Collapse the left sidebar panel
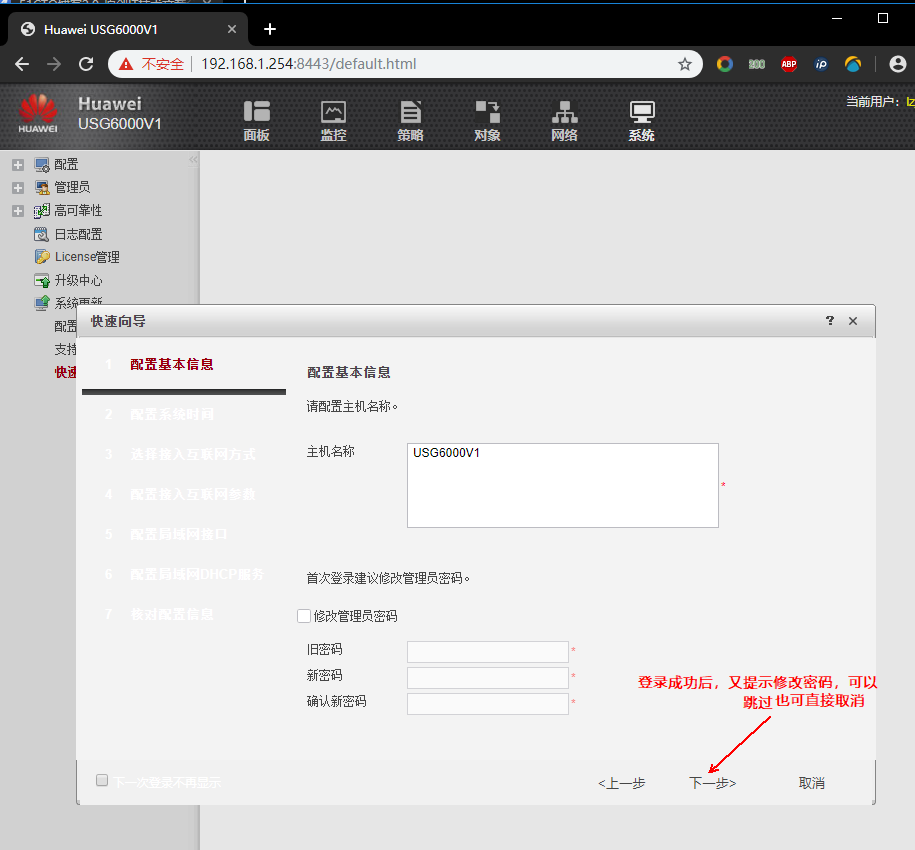This screenshot has height=850, width=915. 193,159
